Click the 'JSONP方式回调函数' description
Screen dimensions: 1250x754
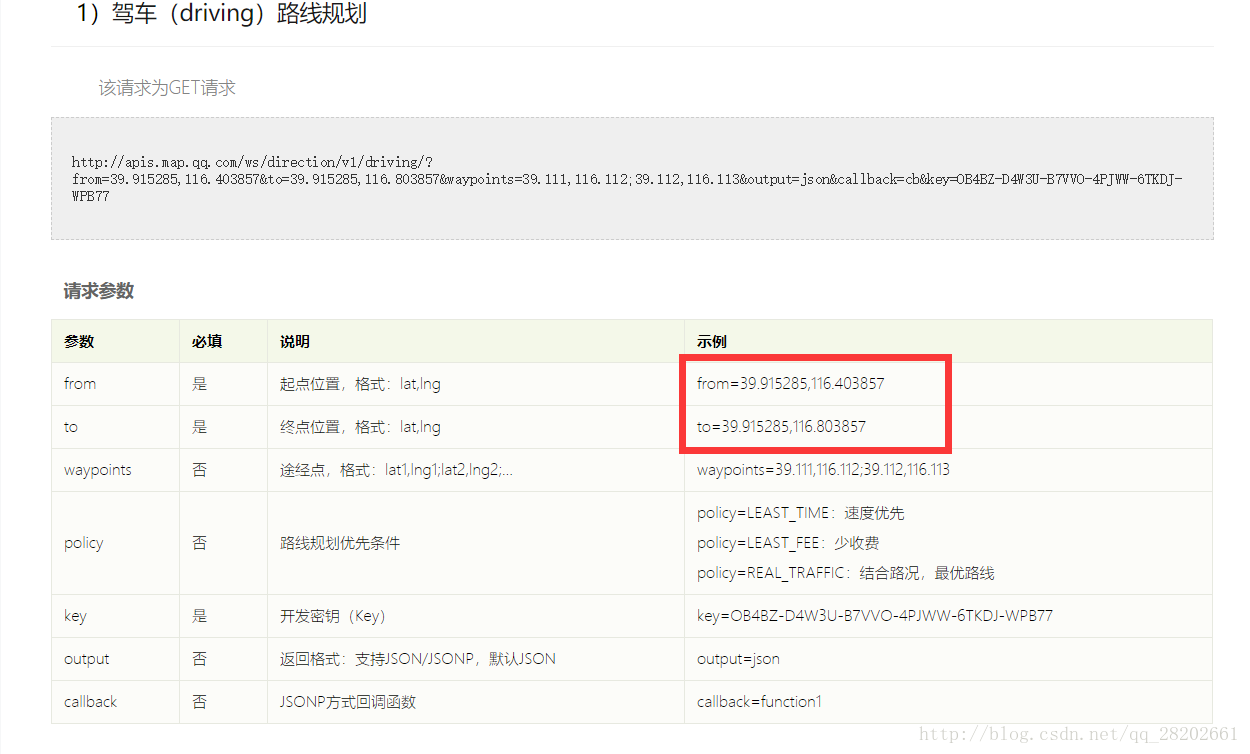(x=348, y=702)
